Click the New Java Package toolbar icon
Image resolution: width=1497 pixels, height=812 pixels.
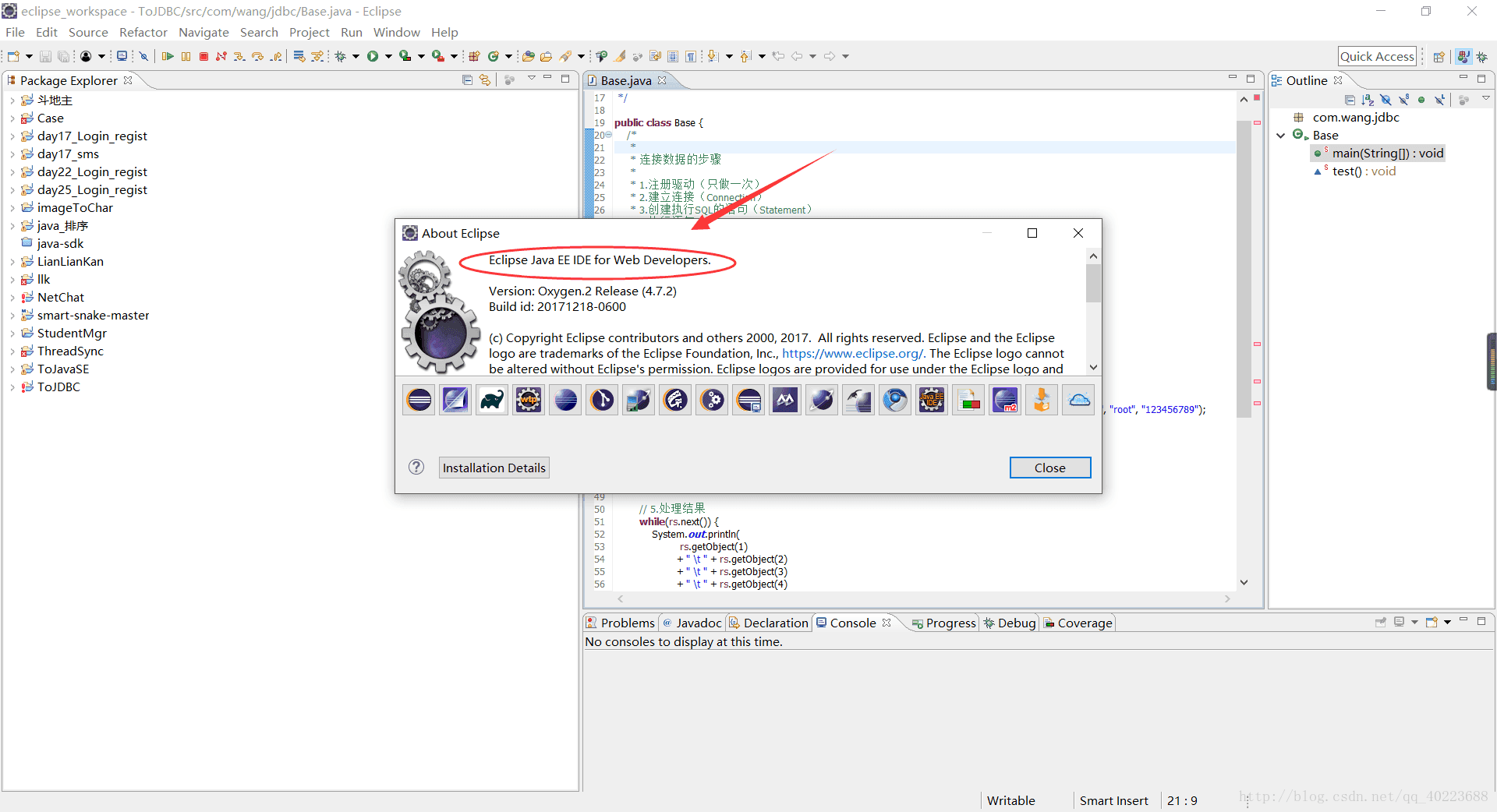(474, 56)
